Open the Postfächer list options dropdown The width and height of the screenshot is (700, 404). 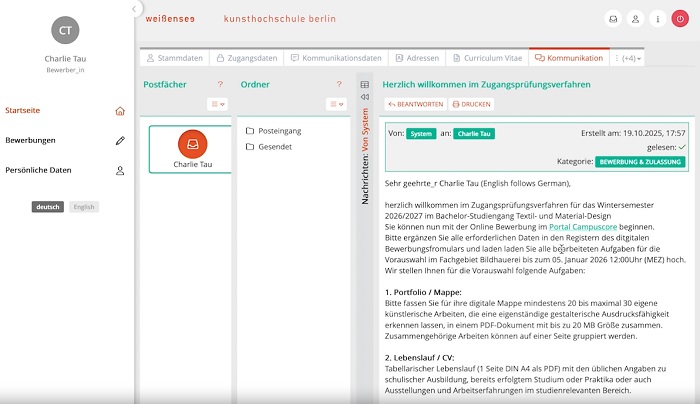217,104
